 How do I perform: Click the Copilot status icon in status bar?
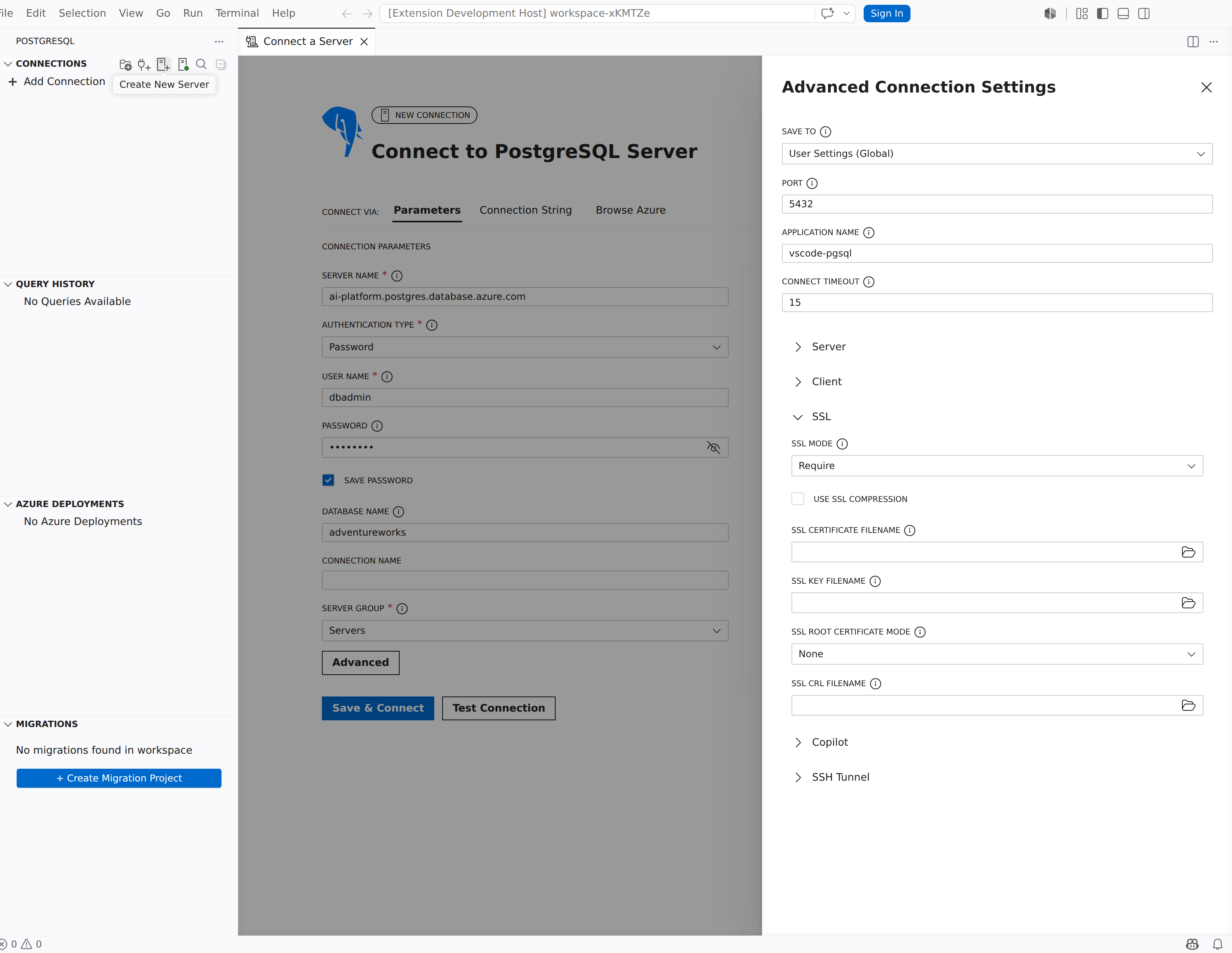click(1192, 944)
